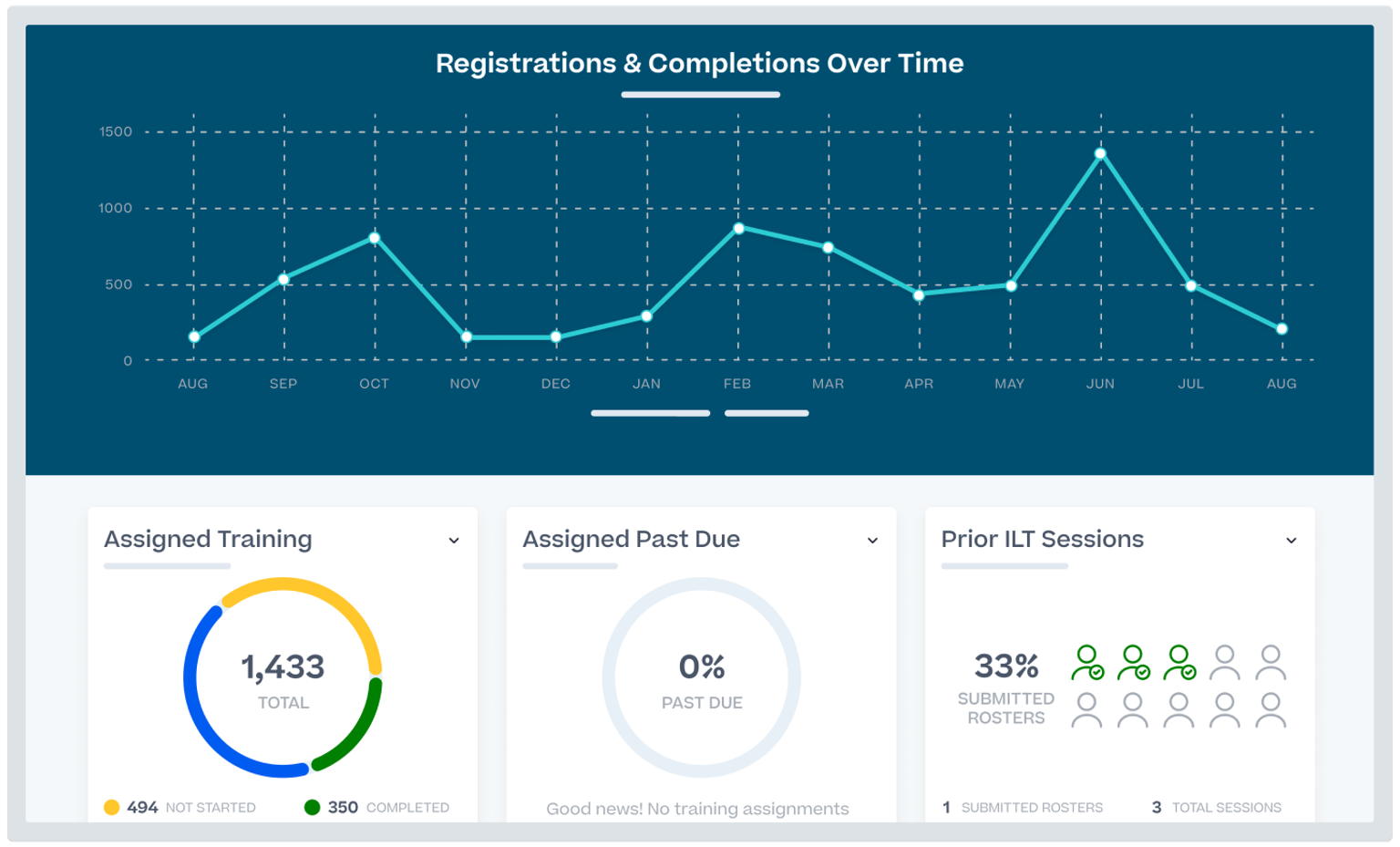Click the 'DEC' x-axis month label
1400x847 pixels.
pos(556,384)
